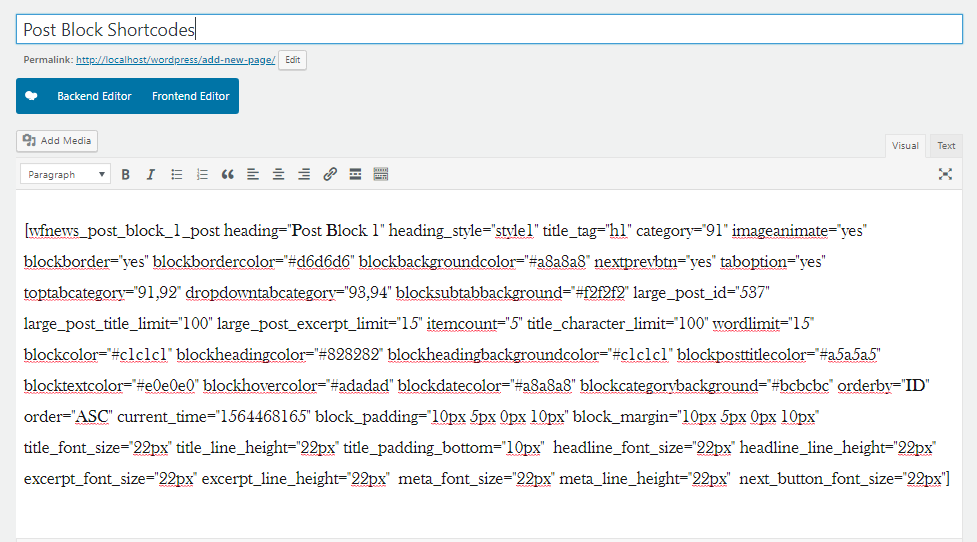This screenshot has height=542, width=977.
Task: Switch to the Visual editor tab
Action: tap(905, 146)
